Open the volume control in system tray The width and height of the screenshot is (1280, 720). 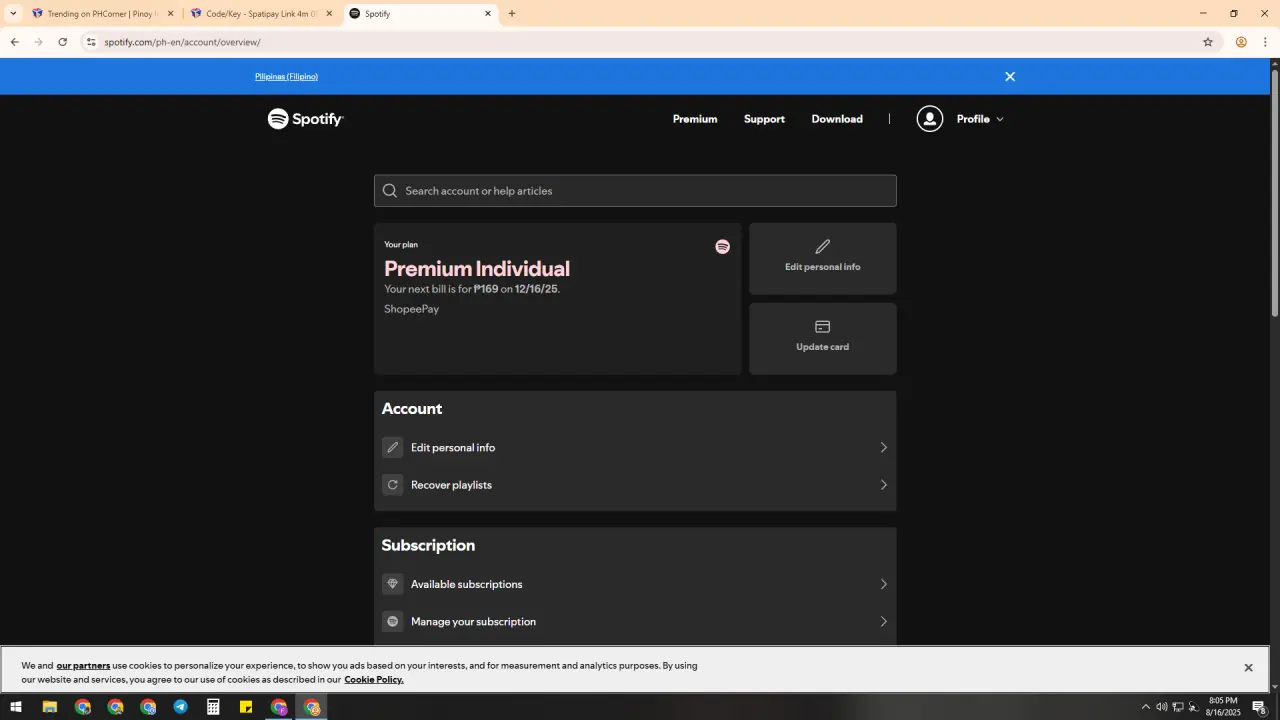coord(1162,707)
